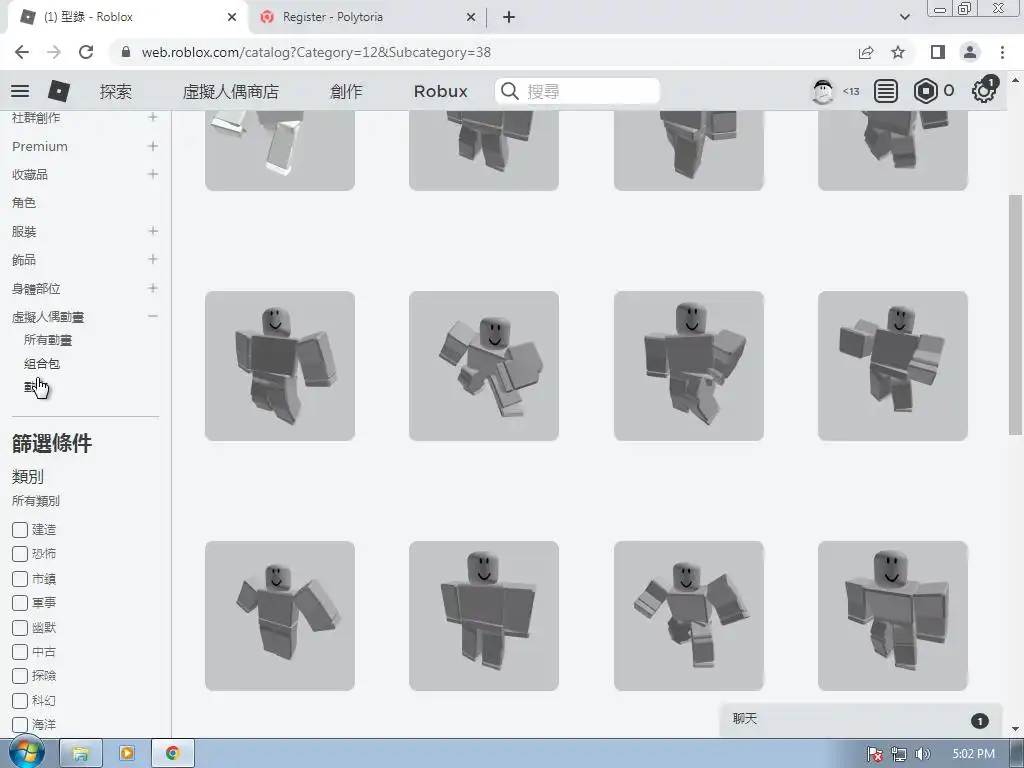Screen dimensions: 1024x768
Task: Expand the 收藏品 category
Action: [153, 174]
